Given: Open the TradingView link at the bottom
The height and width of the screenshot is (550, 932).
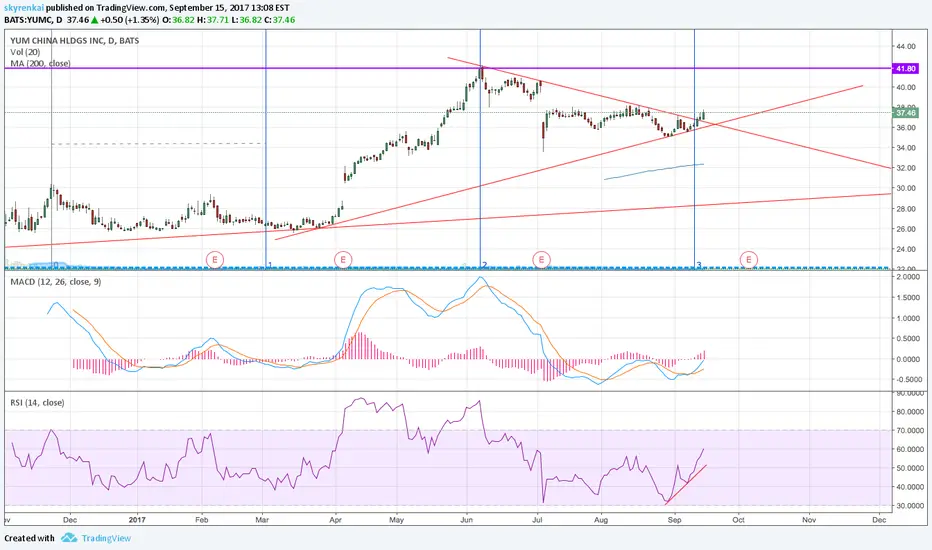Looking at the screenshot, I should click(x=106, y=538).
